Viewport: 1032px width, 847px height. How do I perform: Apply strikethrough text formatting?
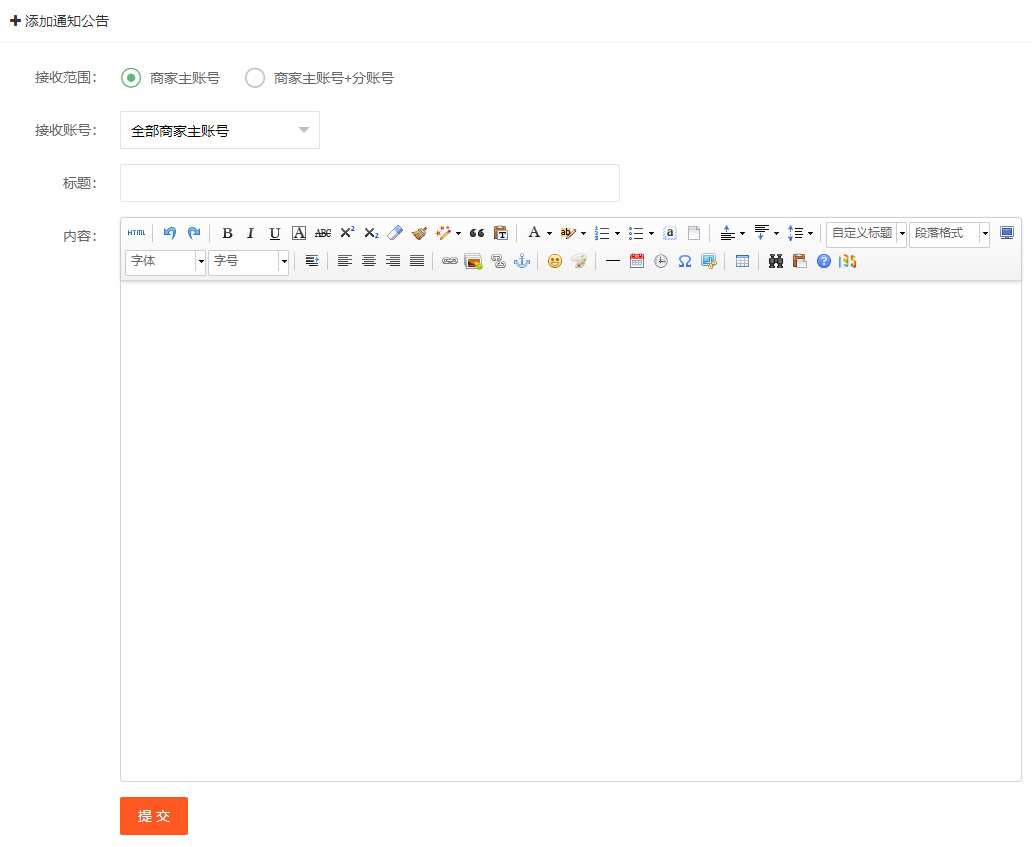point(323,233)
